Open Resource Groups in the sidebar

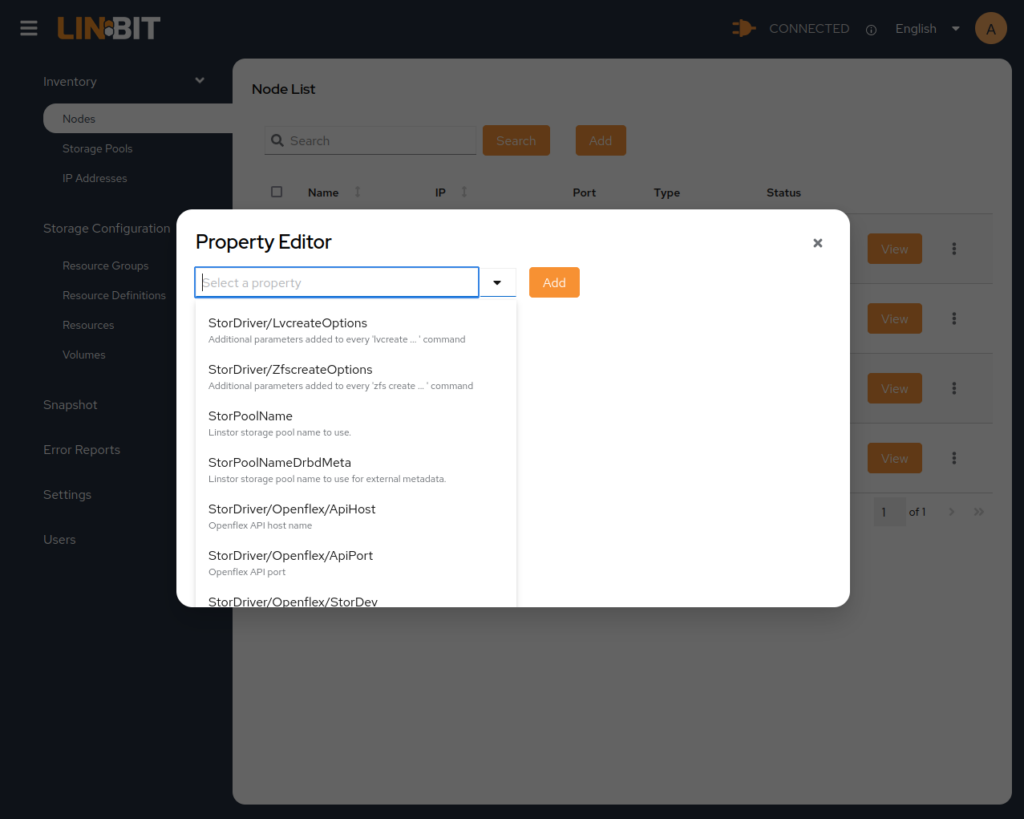105,266
